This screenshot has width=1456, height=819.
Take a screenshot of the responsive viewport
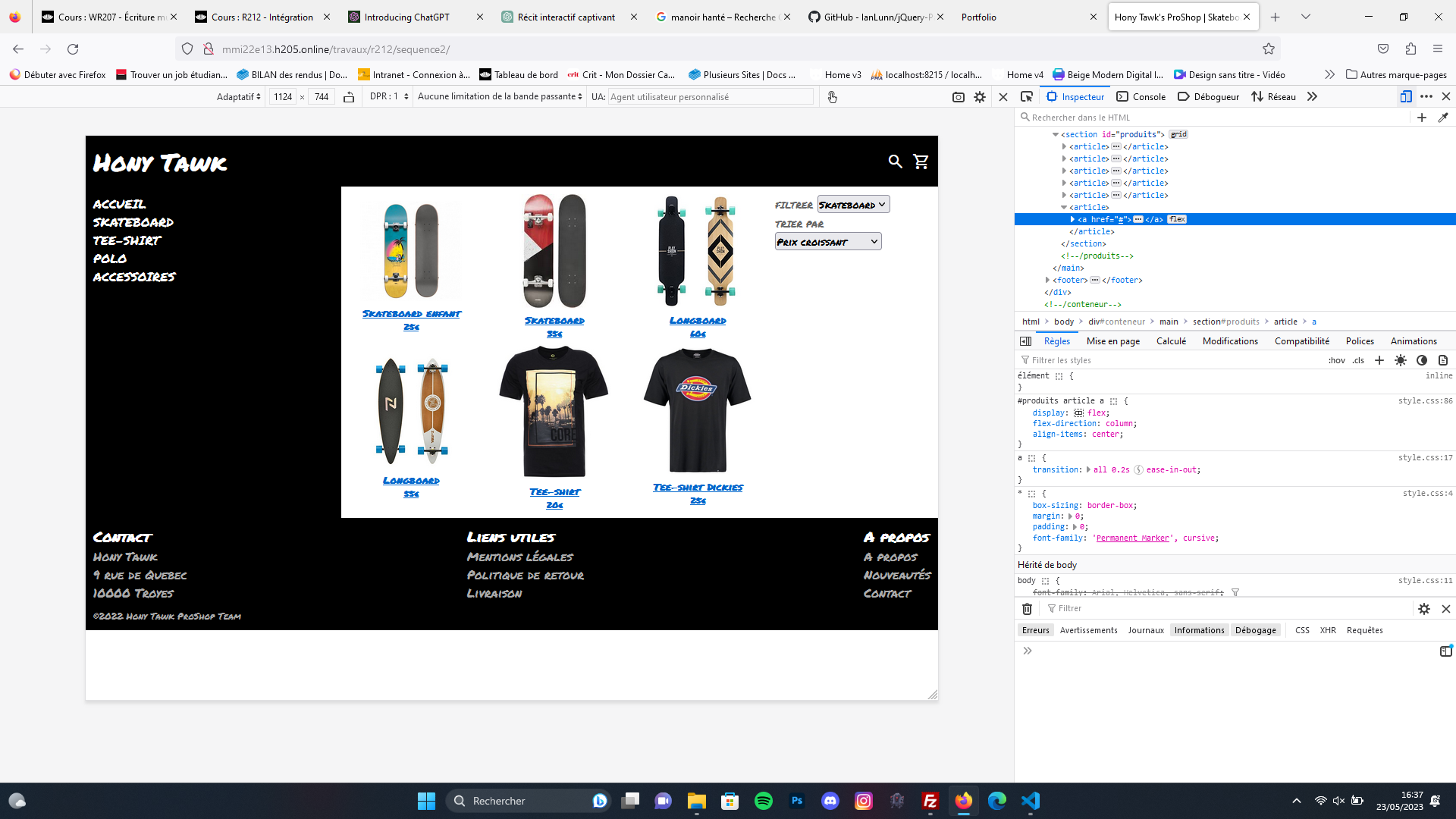[x=959, y=97]
